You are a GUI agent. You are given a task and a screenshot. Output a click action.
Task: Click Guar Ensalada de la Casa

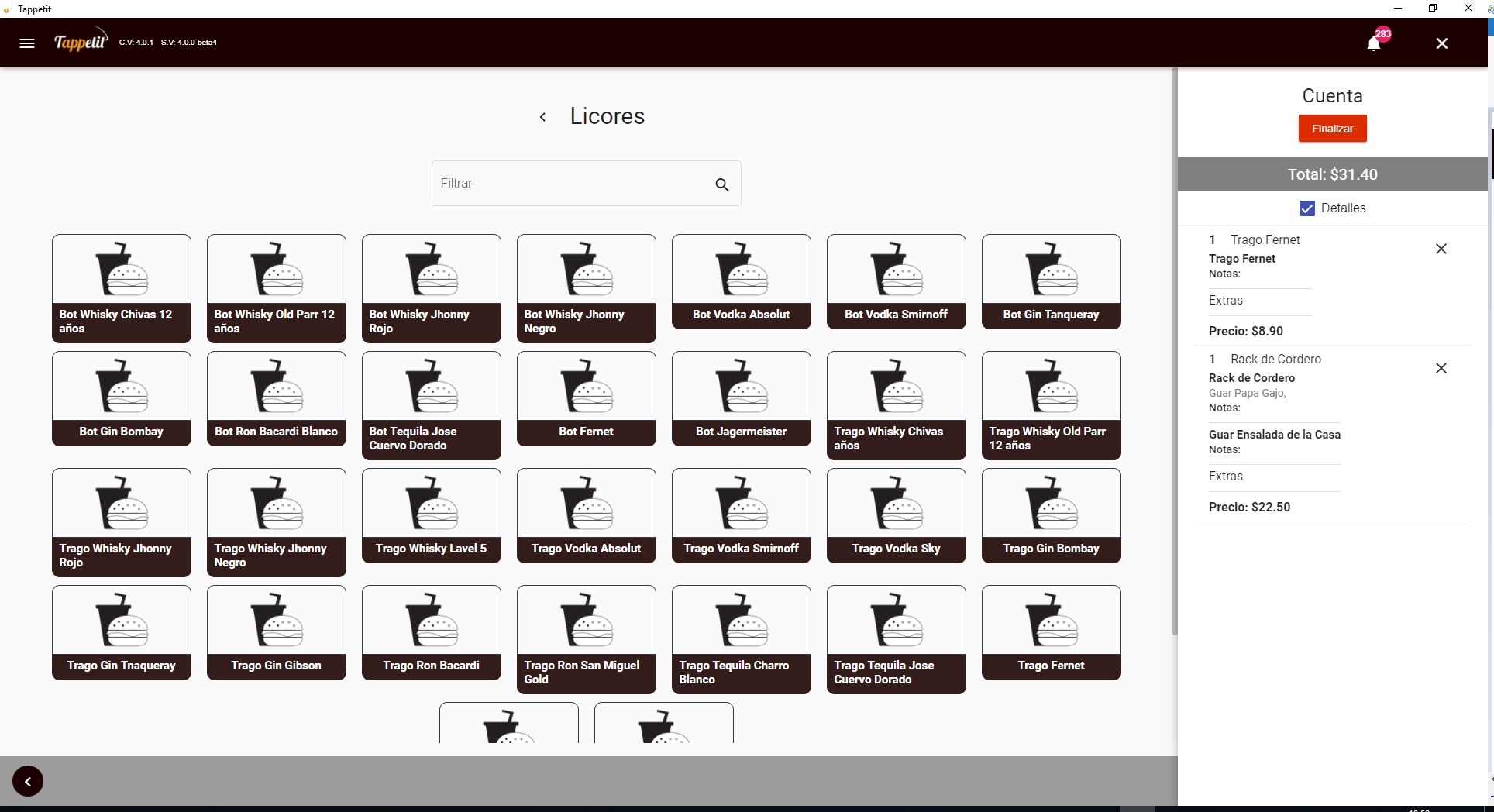(1275, 435)
